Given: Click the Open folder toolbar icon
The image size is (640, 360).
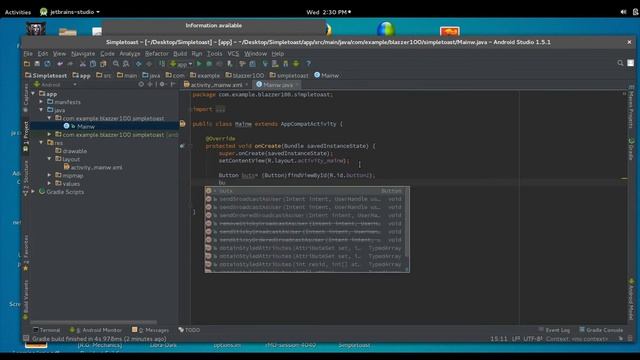Looking at the screenshot, I should click(27, 64).
